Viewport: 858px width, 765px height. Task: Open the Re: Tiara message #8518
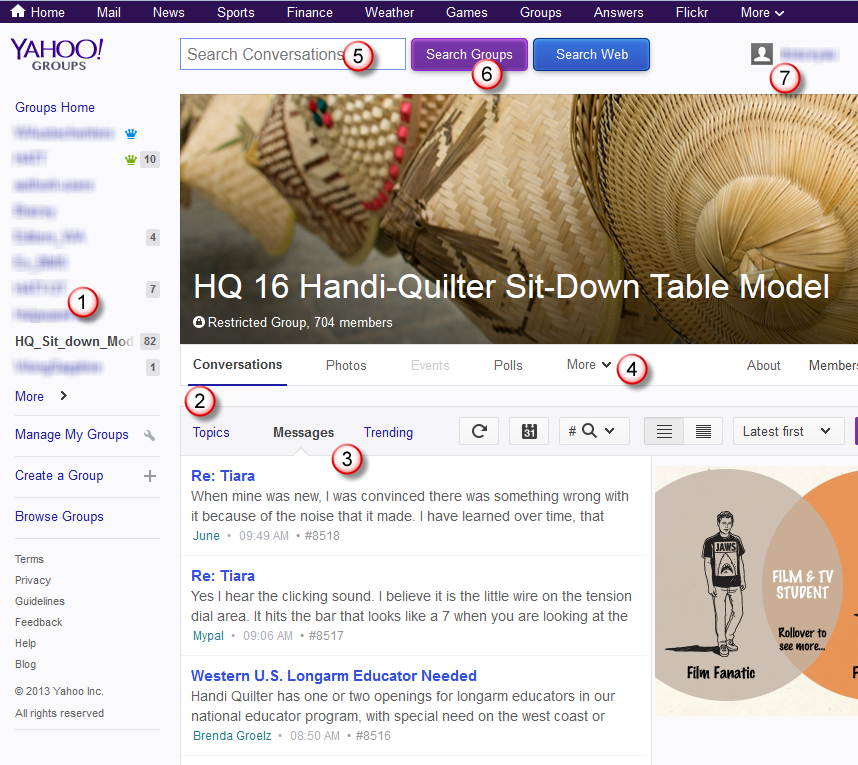tap(223, 476)
